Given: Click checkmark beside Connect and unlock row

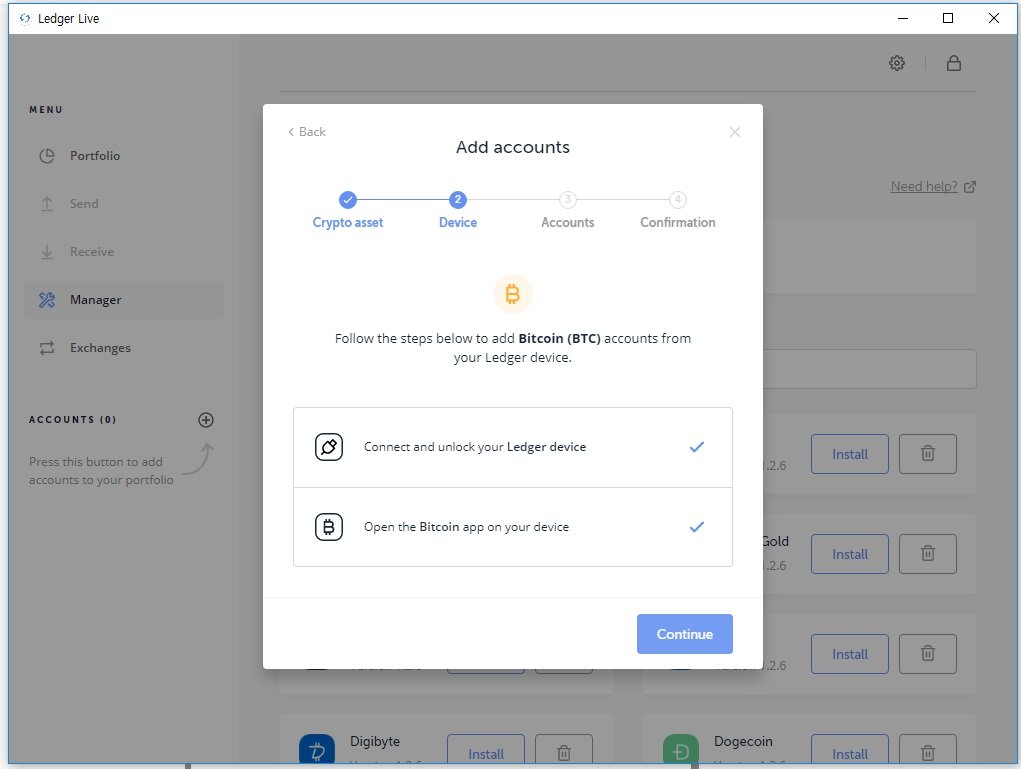Looking at the screenshot, I should [x=697, y=447].
